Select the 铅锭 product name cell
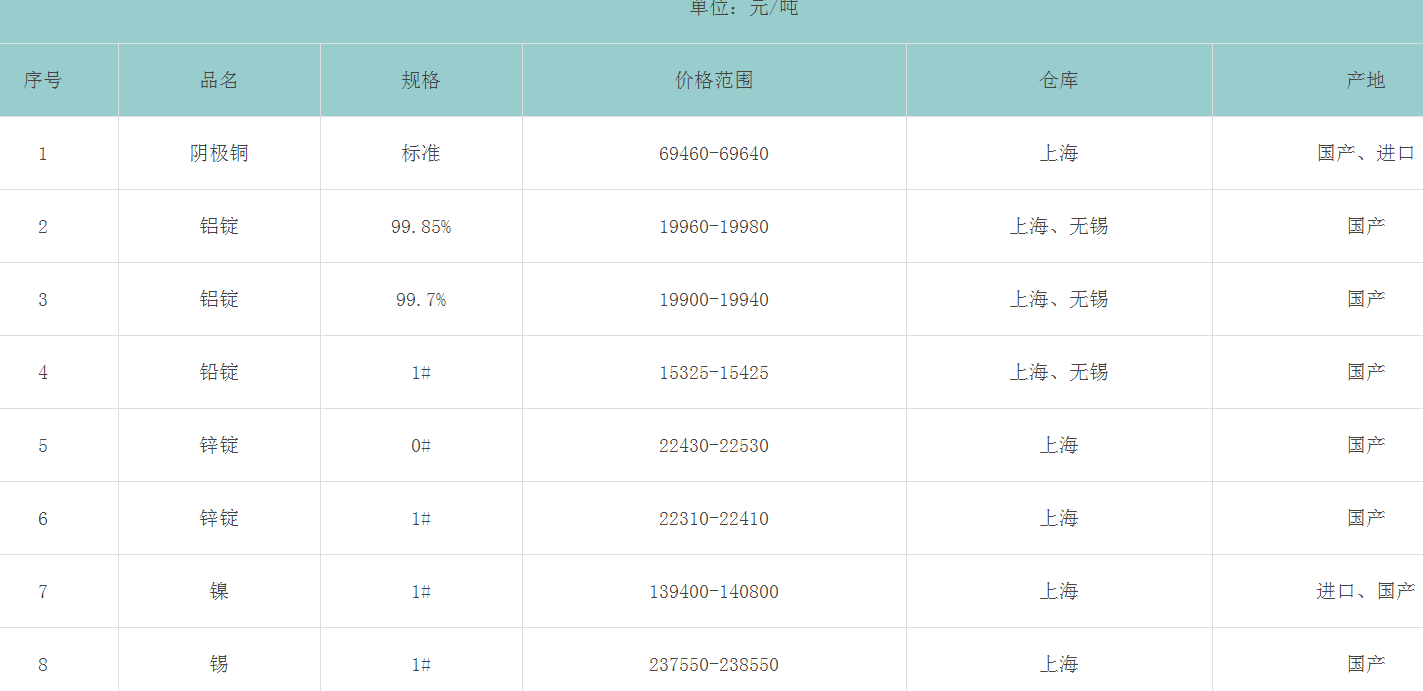 [219, 372]
